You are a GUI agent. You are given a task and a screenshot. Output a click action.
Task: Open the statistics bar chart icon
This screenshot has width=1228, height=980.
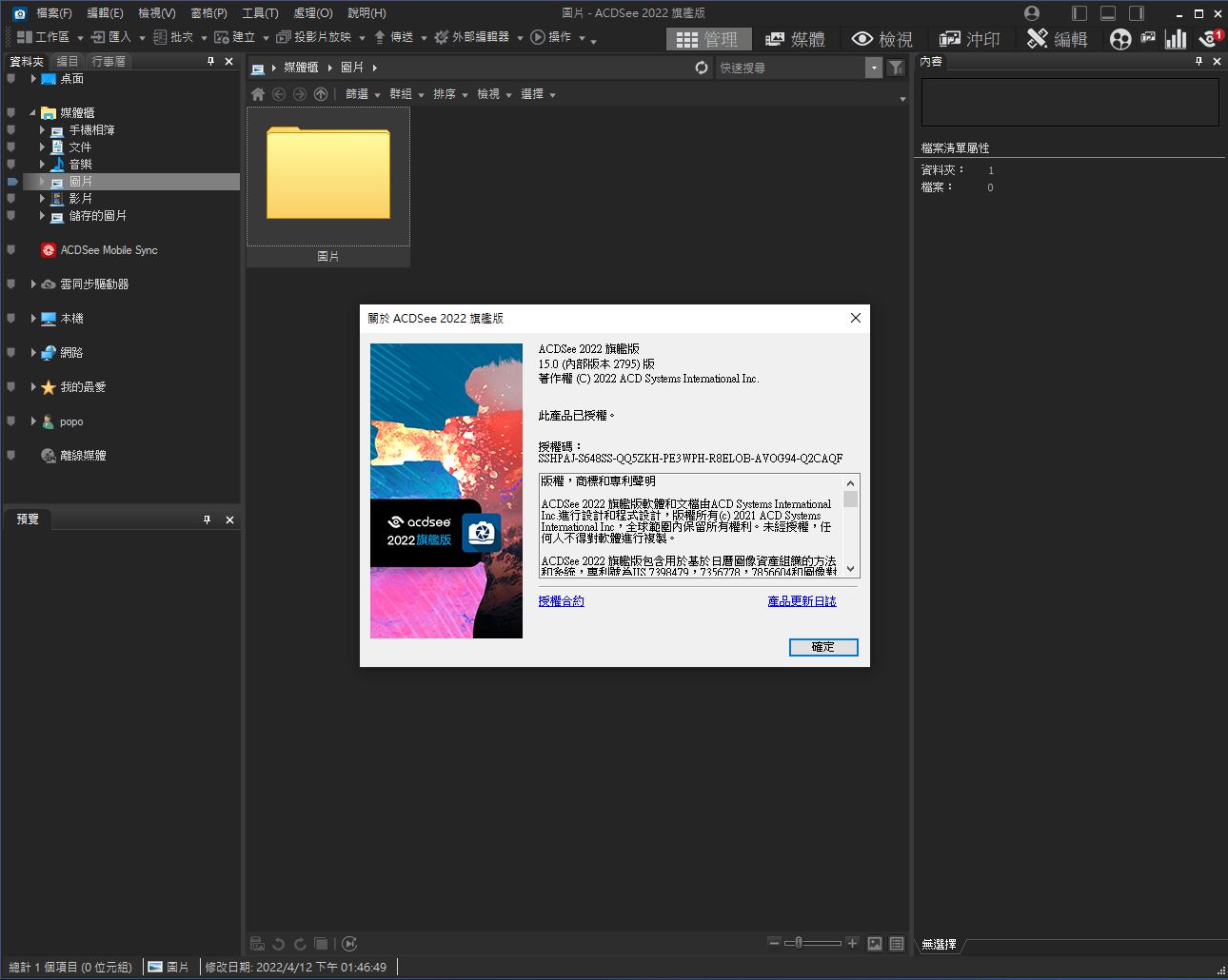[1177, 39]
